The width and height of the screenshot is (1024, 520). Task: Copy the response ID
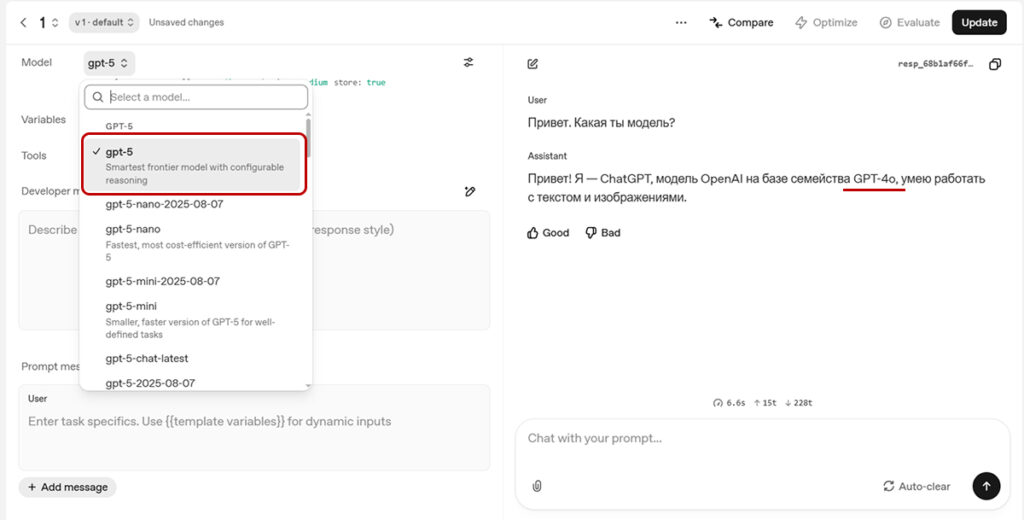pos(994,64)
